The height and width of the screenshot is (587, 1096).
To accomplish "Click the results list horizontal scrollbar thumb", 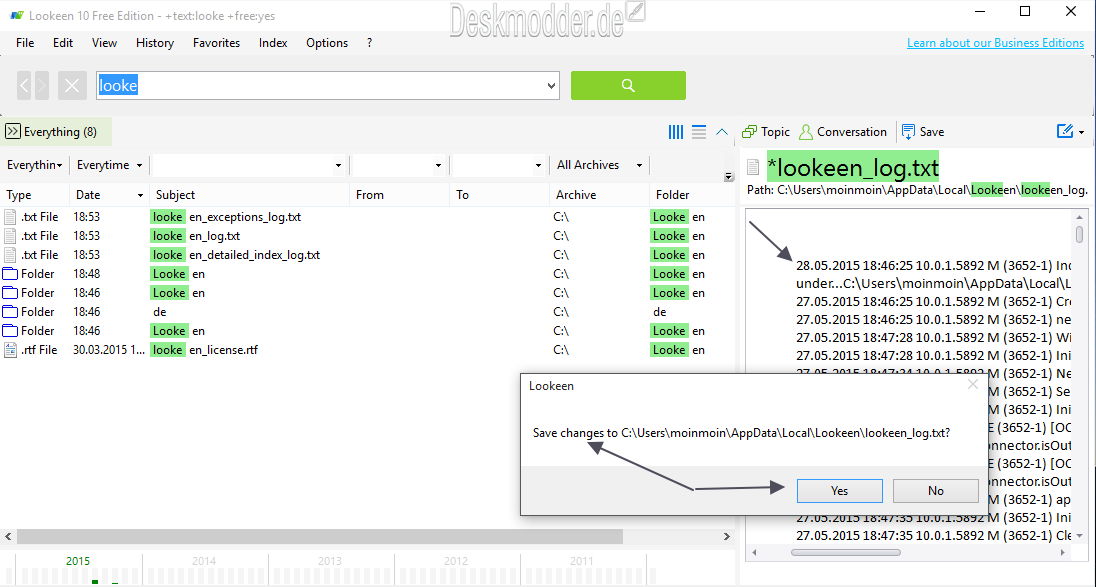I will 319,537.
